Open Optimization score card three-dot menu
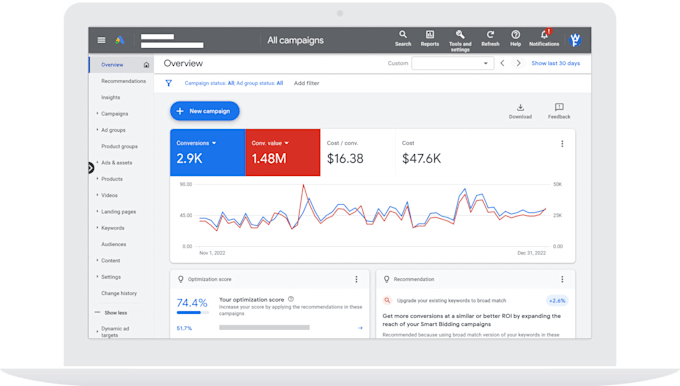680x386 pixels. pos(356,279)
